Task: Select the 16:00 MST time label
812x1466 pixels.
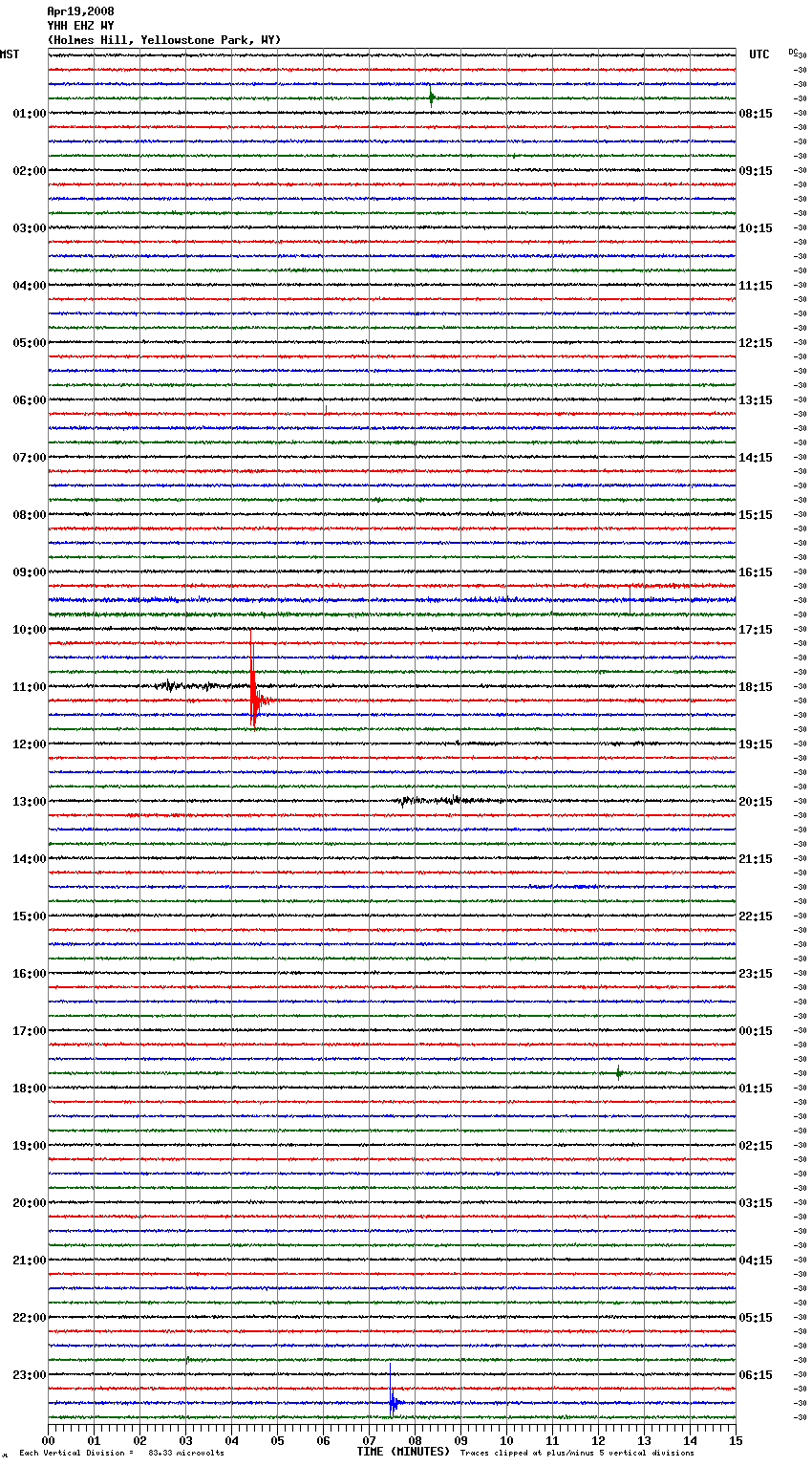Action: pyautogui.click(x=30, y=974)
